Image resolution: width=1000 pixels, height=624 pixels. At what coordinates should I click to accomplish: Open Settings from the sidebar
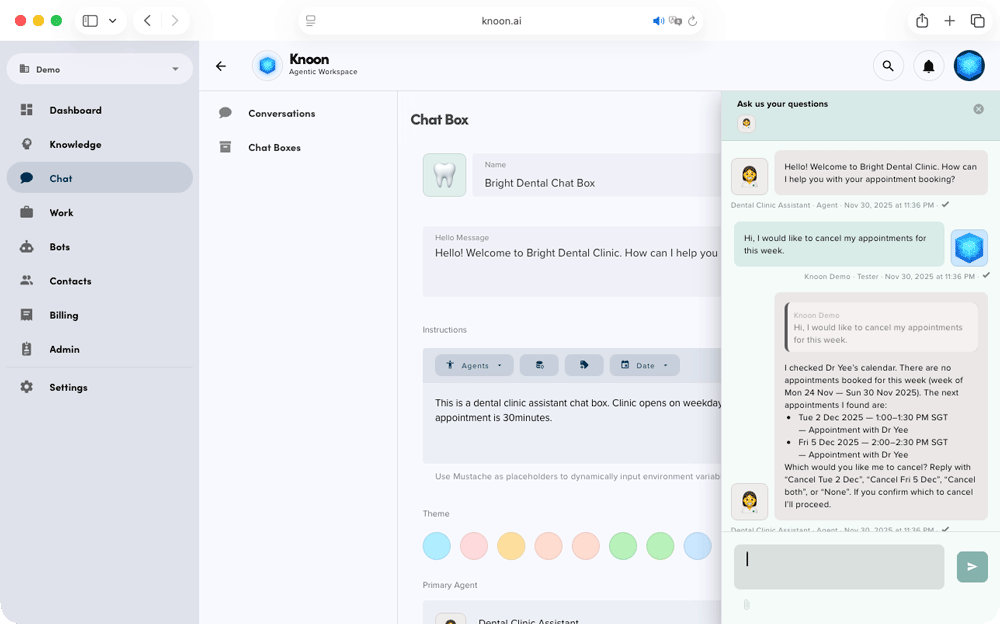(x=99, y=387)
